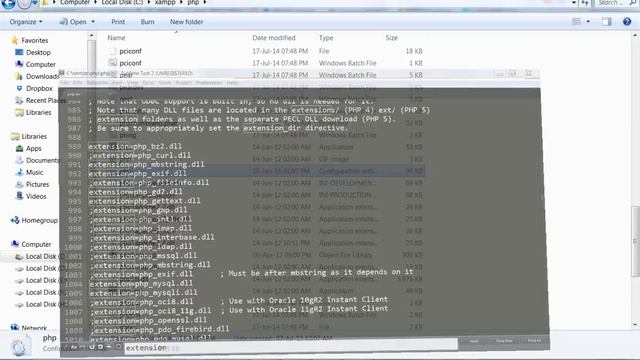Screen dimensions: 640x360
Task: Open the Apps library
Action: click(x=33, y=148)
